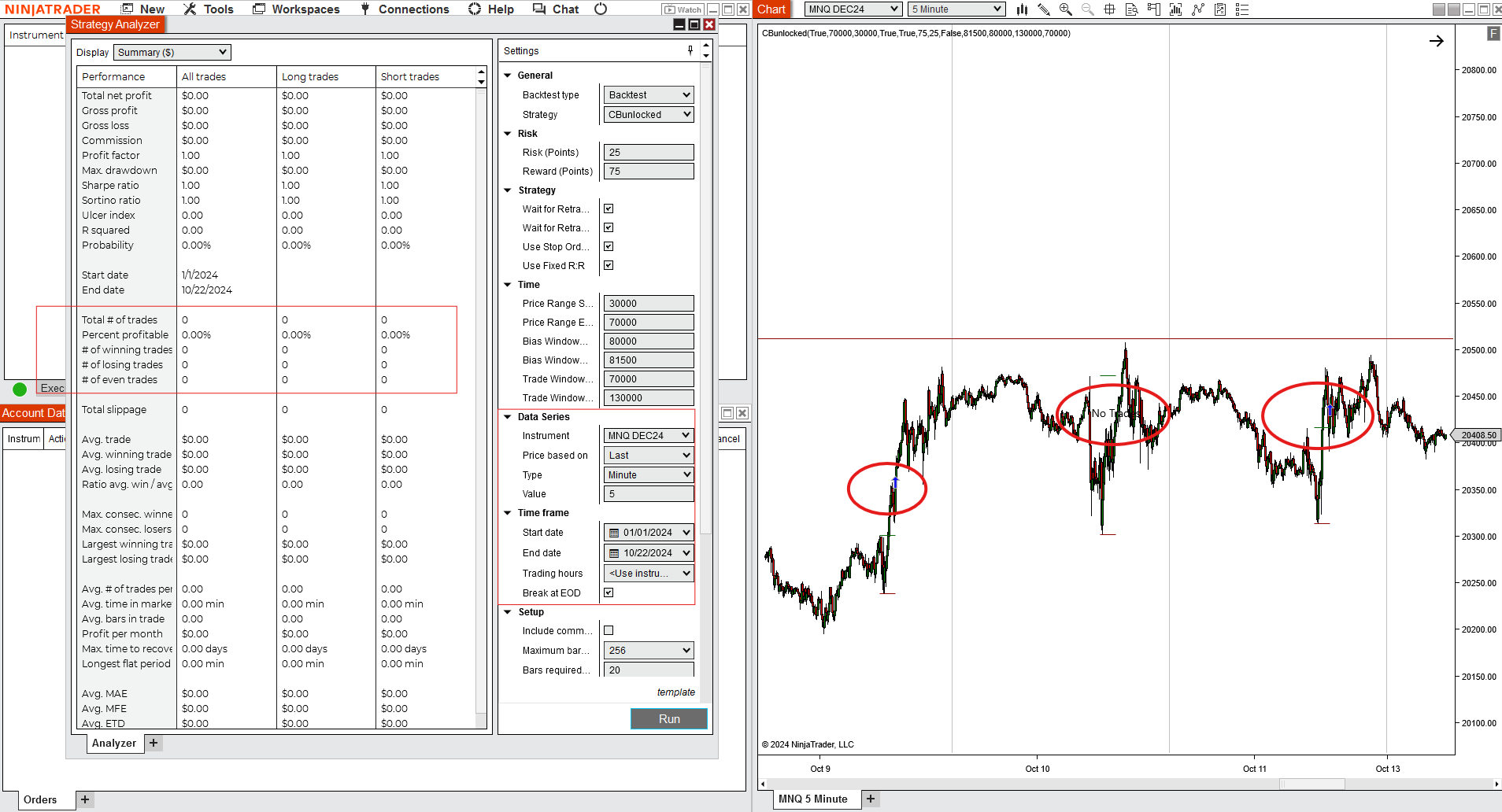Collapse the Data Series section
The image size is (1502, 812).
tap(508, 417)
